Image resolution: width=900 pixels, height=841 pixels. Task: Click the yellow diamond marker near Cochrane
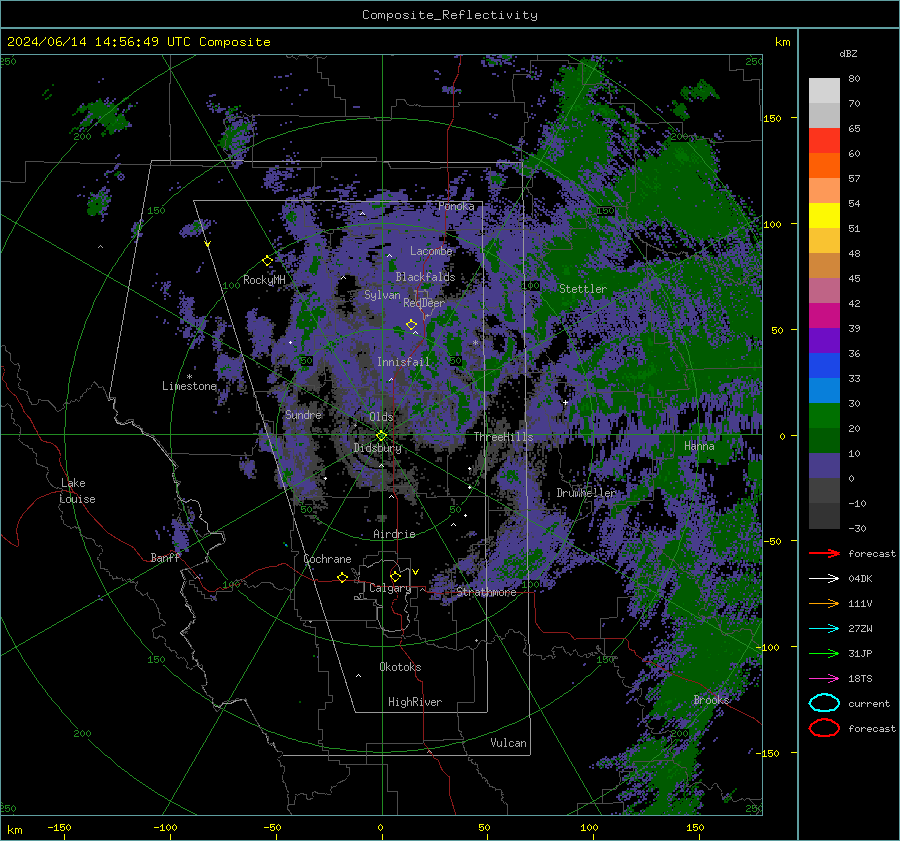coord(342,577)
